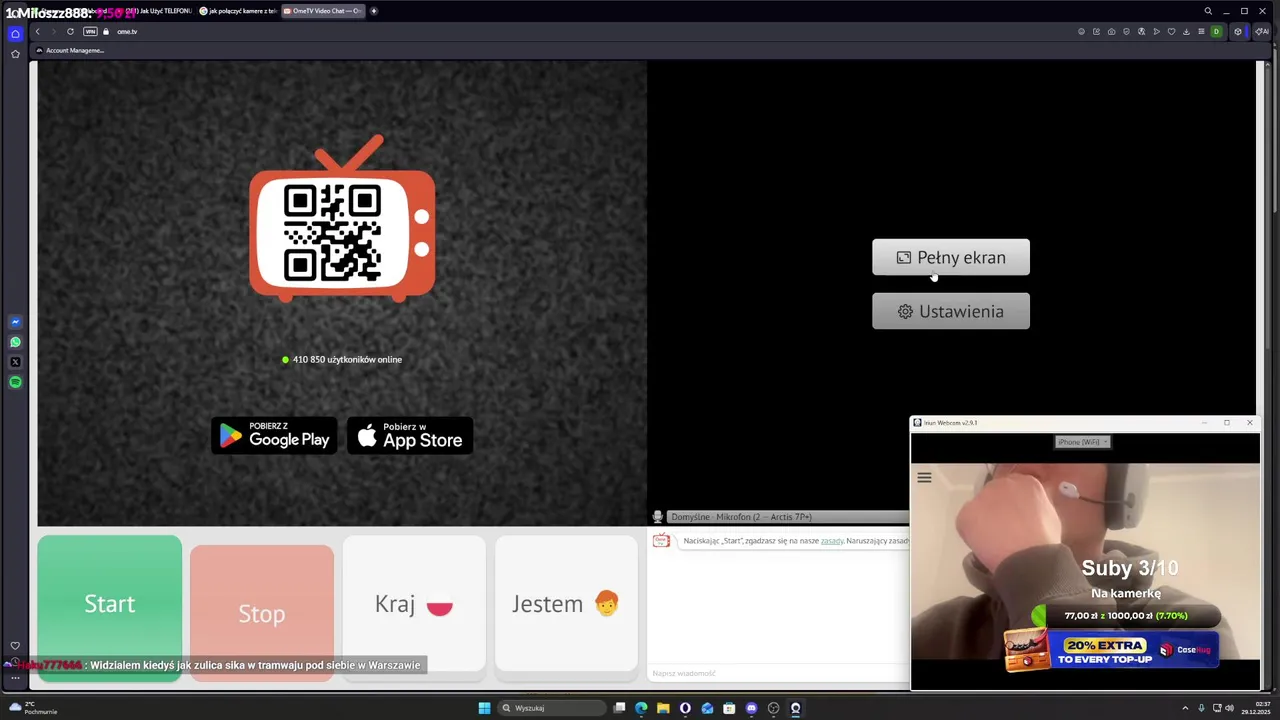The image size is (1280, 720).
Task: Click the padlock site info icon
Action: [106, 31]
